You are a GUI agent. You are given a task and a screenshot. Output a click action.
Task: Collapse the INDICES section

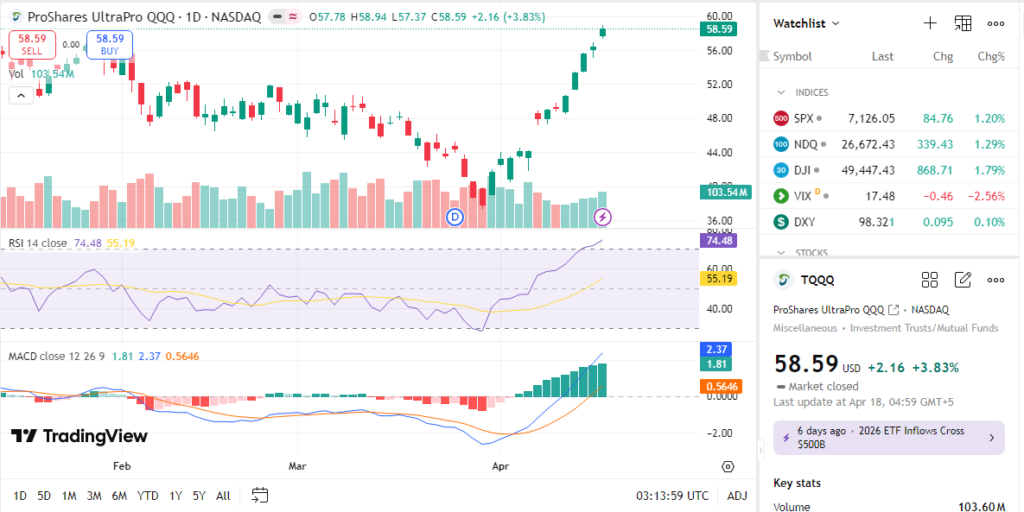pos(781,92)
